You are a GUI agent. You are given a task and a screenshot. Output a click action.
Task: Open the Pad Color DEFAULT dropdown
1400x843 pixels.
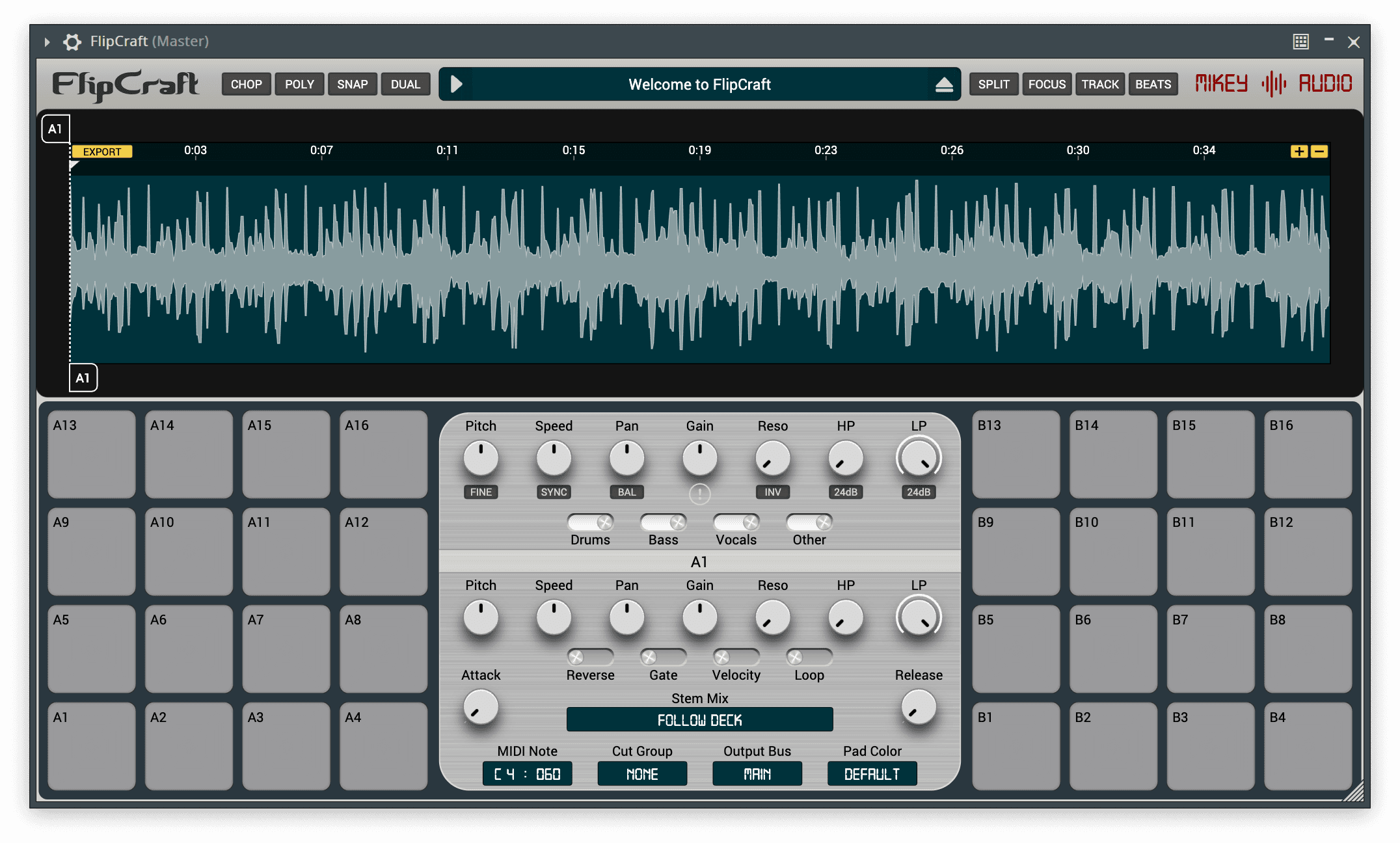(872, 774)
